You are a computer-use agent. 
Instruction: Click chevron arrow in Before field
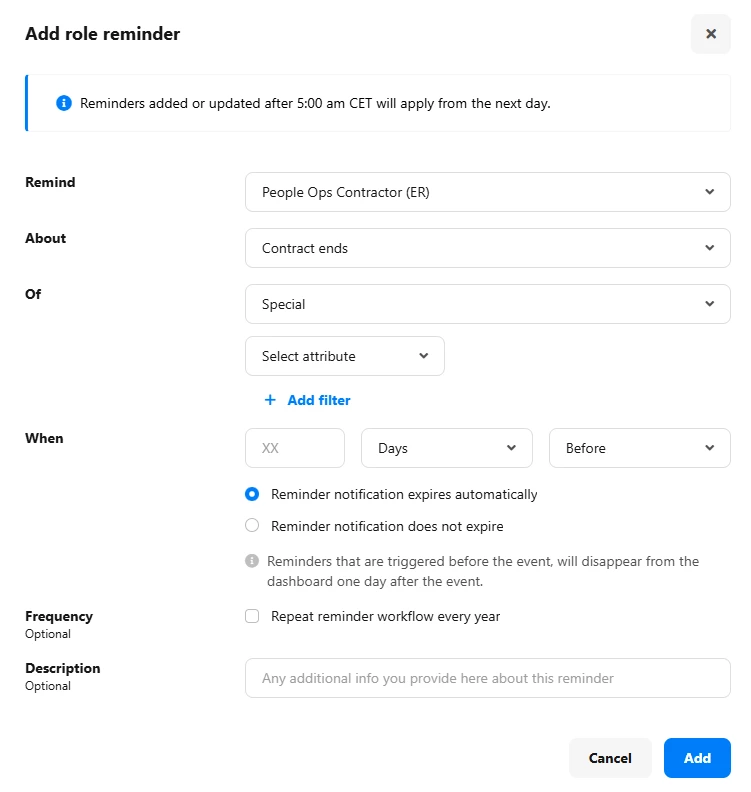pyautogui.click(x=710, y=448)
